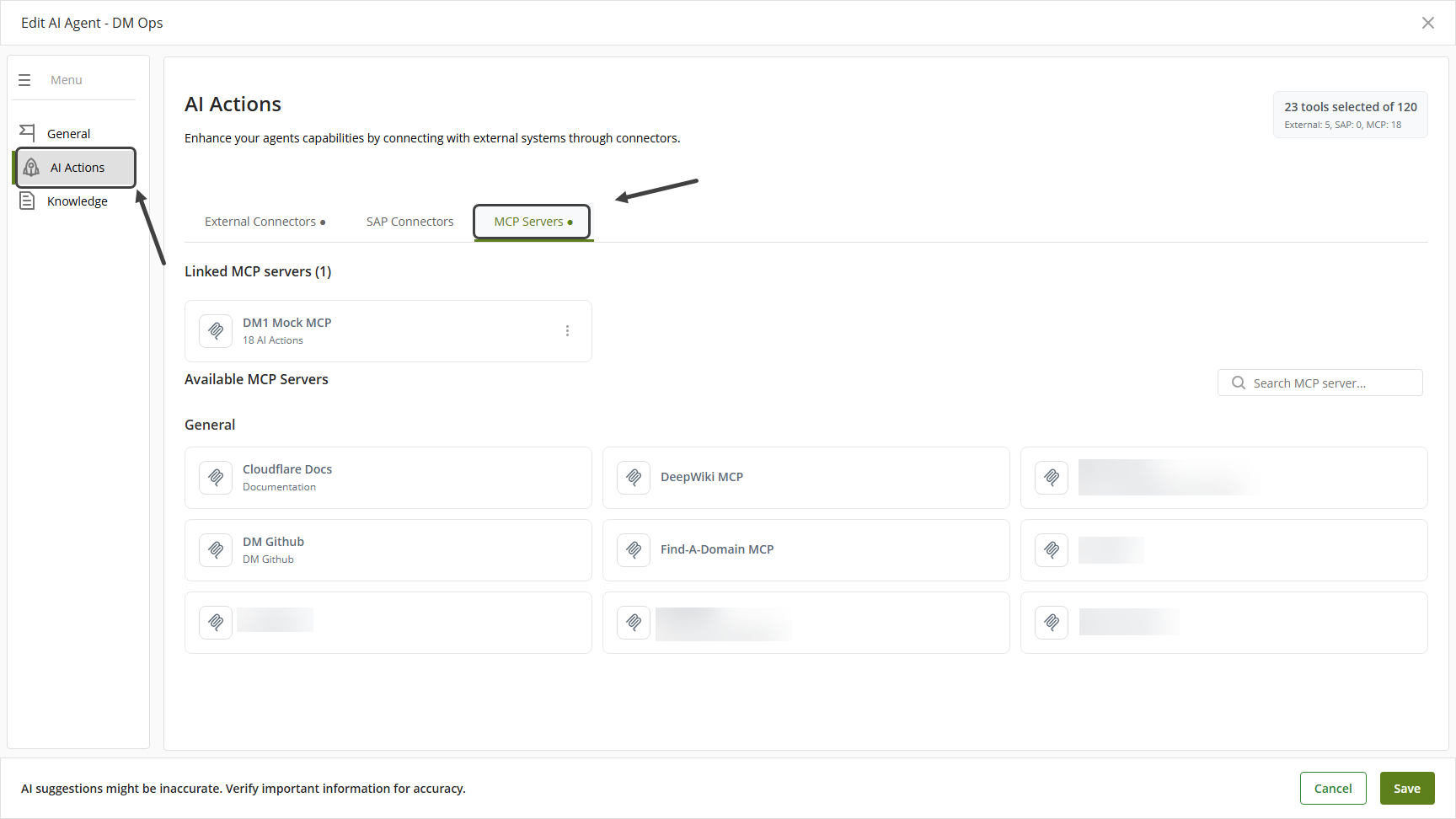Click the DM1 Mock MCP server icon
1456x819 pixels.
click(216, 331)
